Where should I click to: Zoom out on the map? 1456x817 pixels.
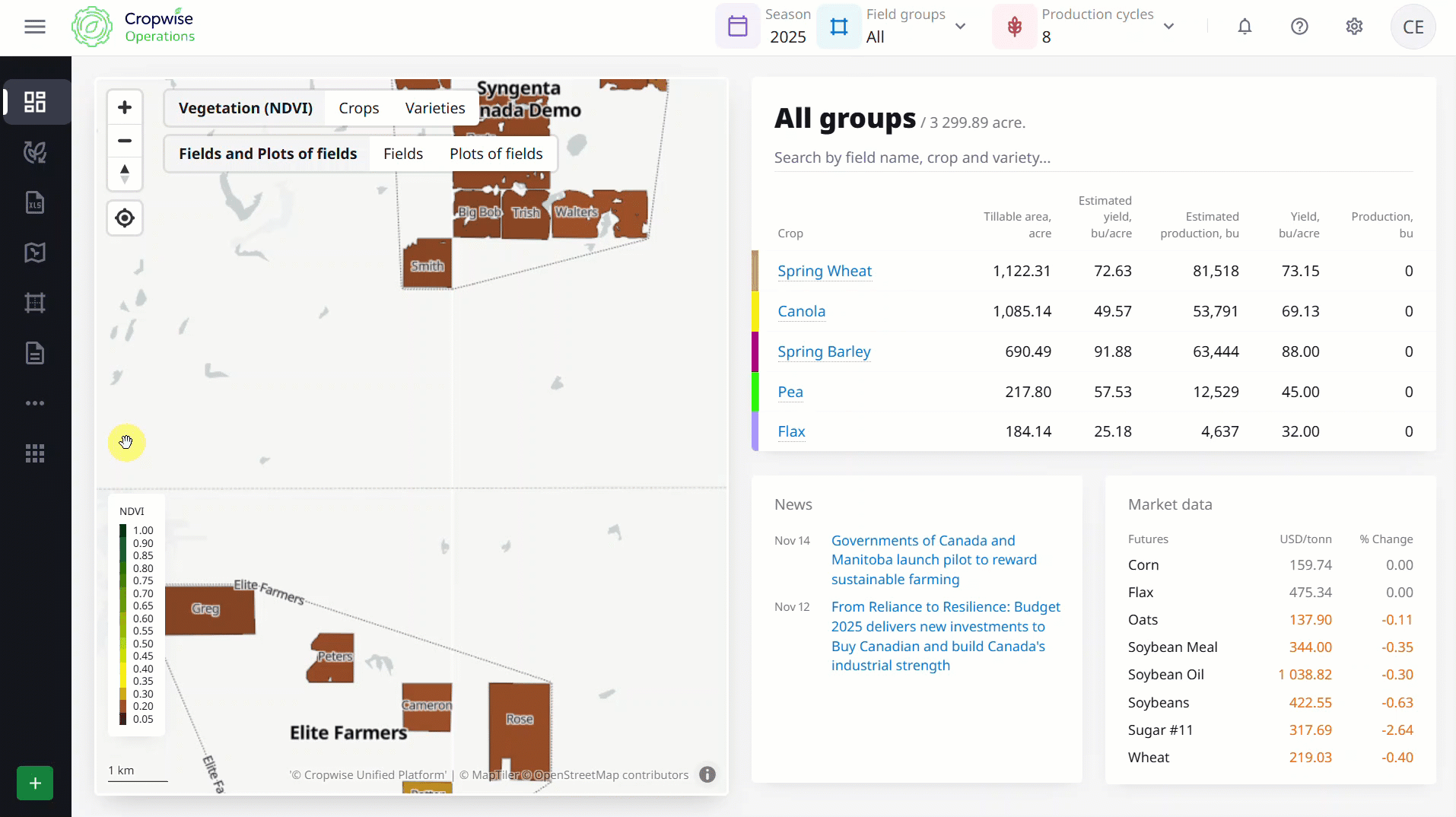(125, 141)
